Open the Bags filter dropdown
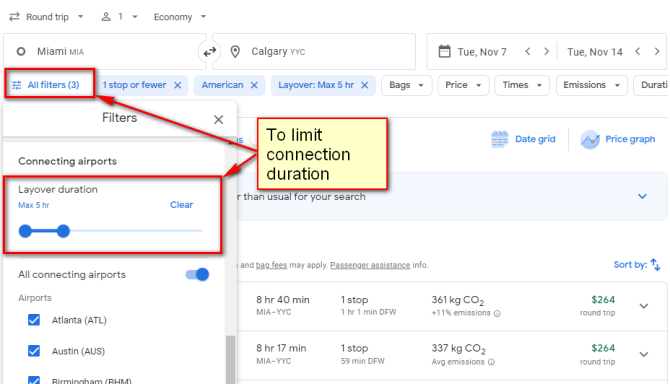 pos(406,85)
